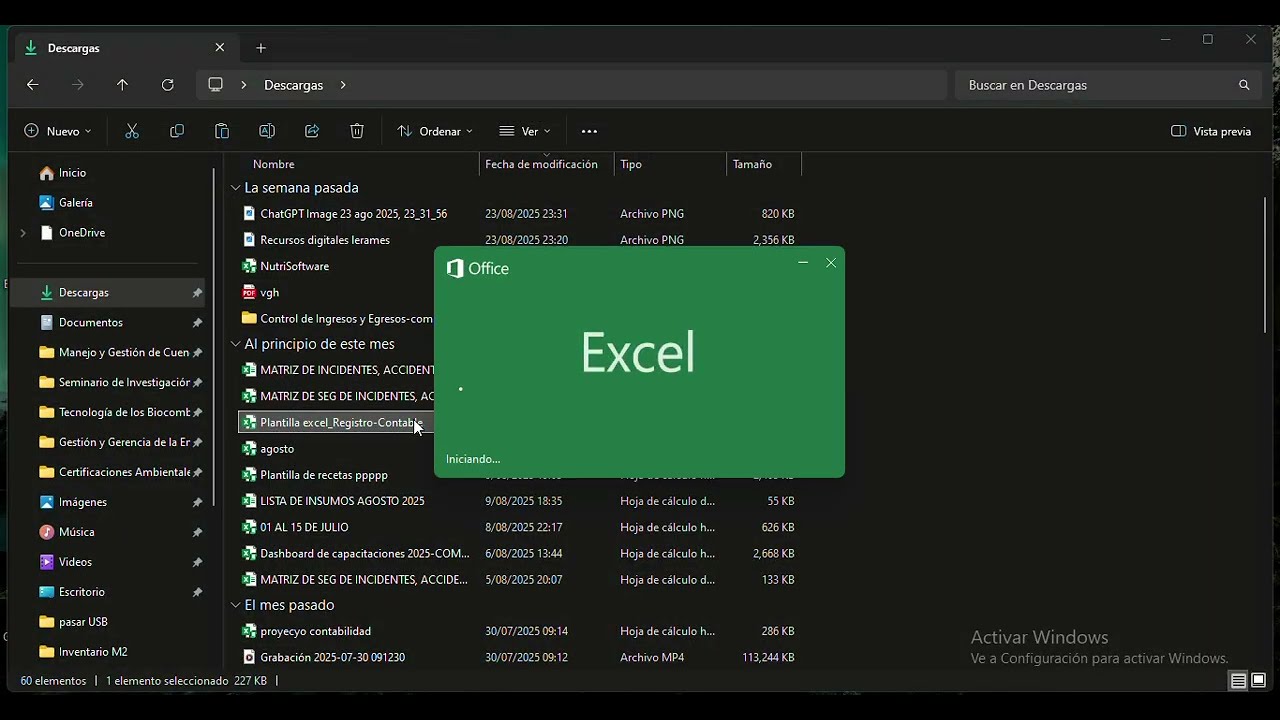Open a new tab with plus
The image size is (1280, 720).
(261, 48)
